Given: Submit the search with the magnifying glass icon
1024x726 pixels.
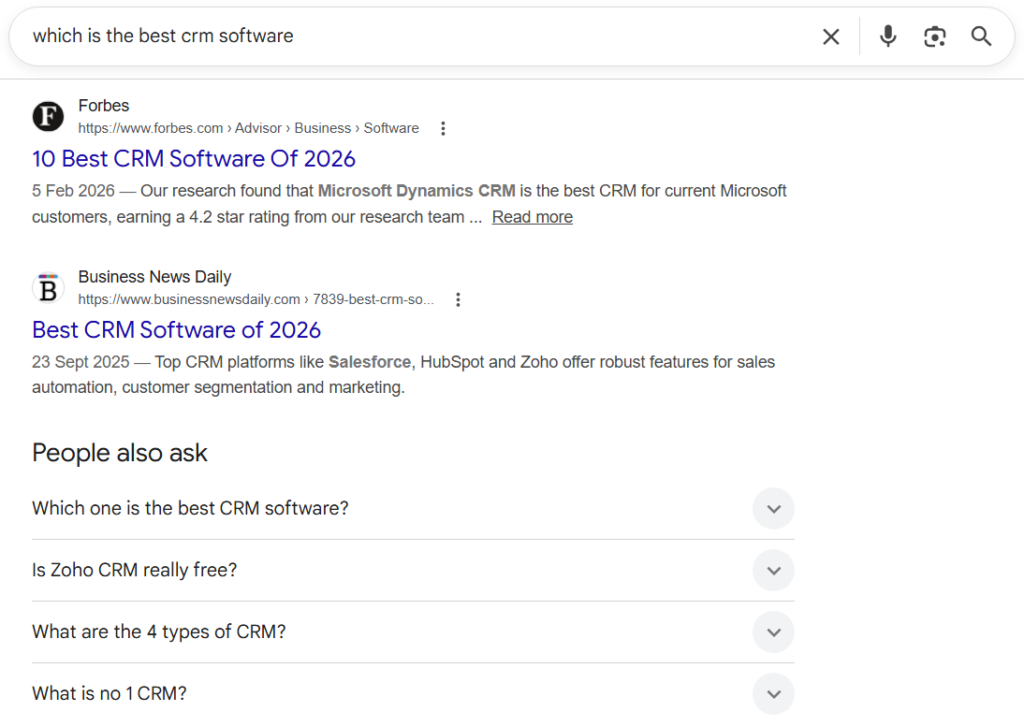Looking at the screenshot, I should [981, 37].
